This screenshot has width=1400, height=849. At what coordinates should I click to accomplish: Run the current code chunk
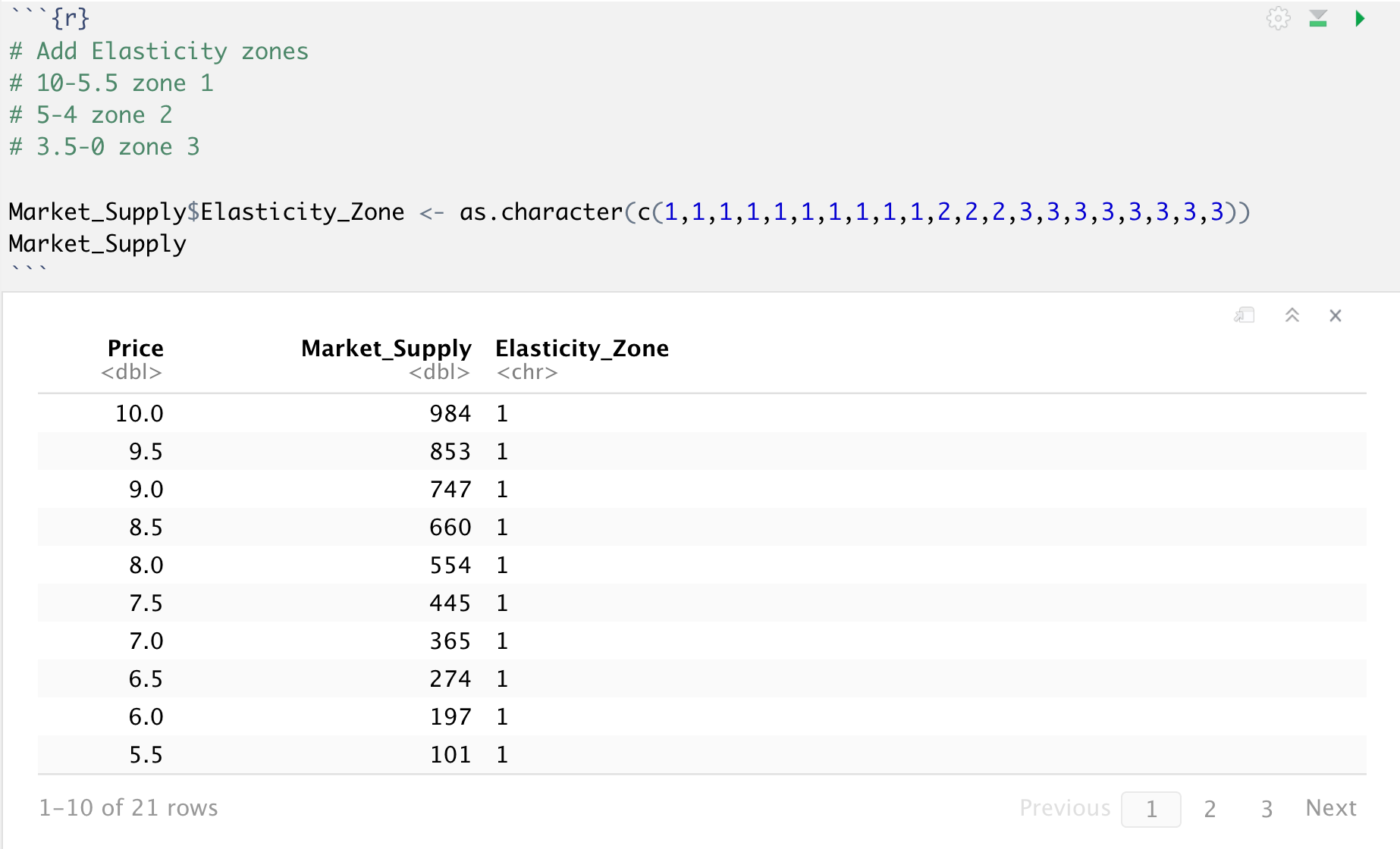click(1360, 18)
